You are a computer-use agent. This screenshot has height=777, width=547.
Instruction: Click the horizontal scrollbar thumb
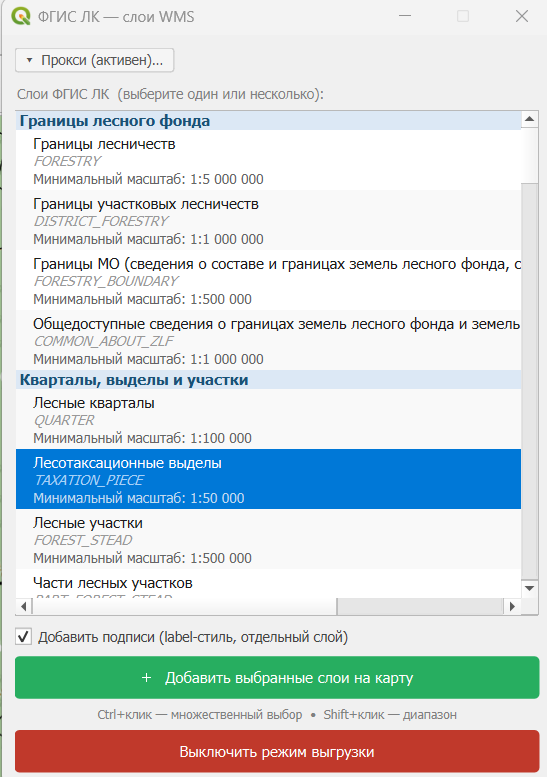click(x=184, y=606)
